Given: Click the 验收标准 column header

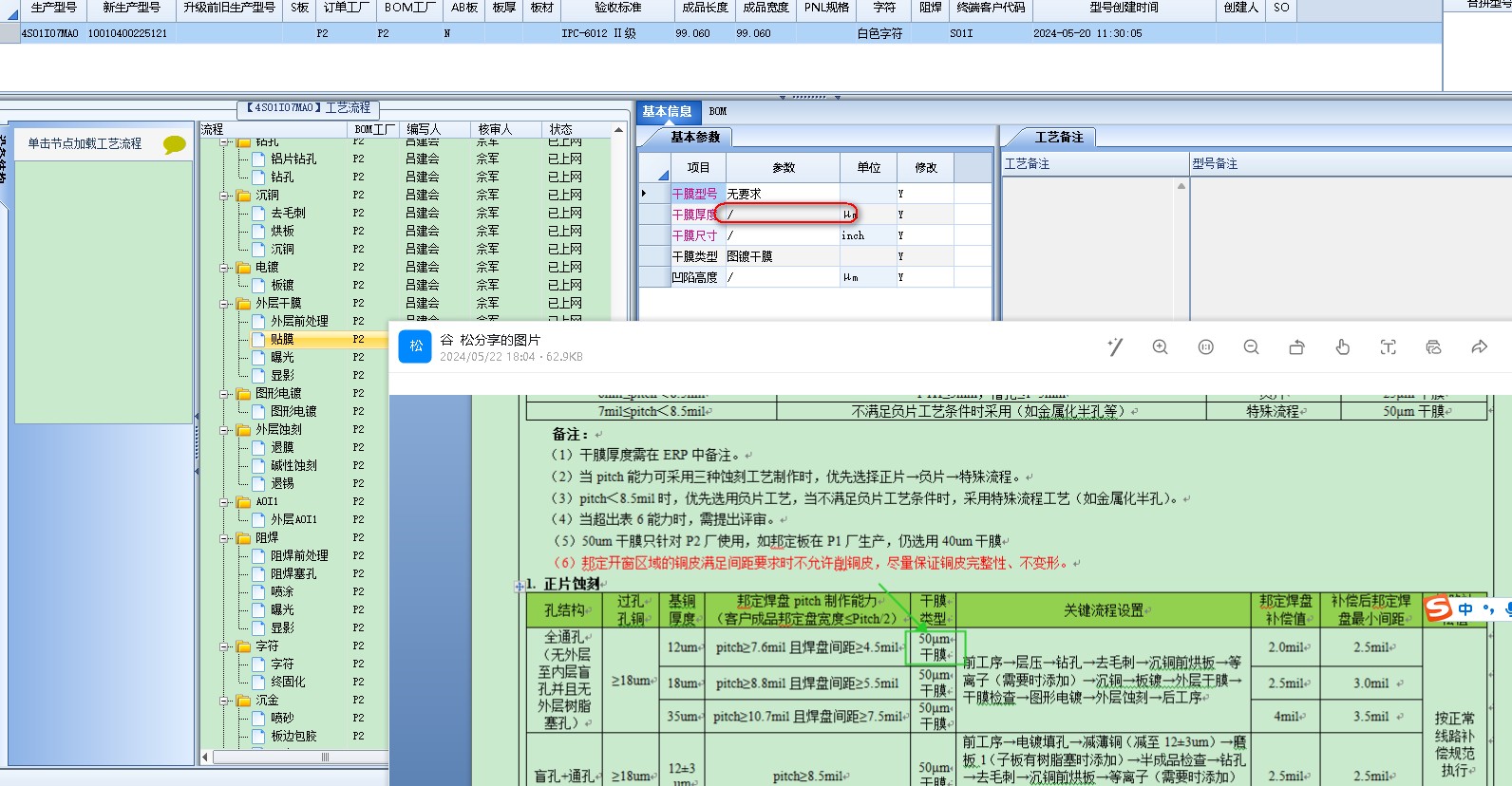Looking at the screenshot, I should pyautogui.click(x=618, y=8).
